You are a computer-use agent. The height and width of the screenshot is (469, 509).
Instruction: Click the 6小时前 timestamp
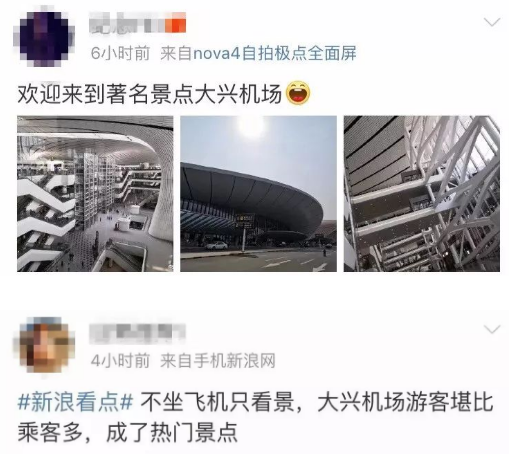click(120, 53)
